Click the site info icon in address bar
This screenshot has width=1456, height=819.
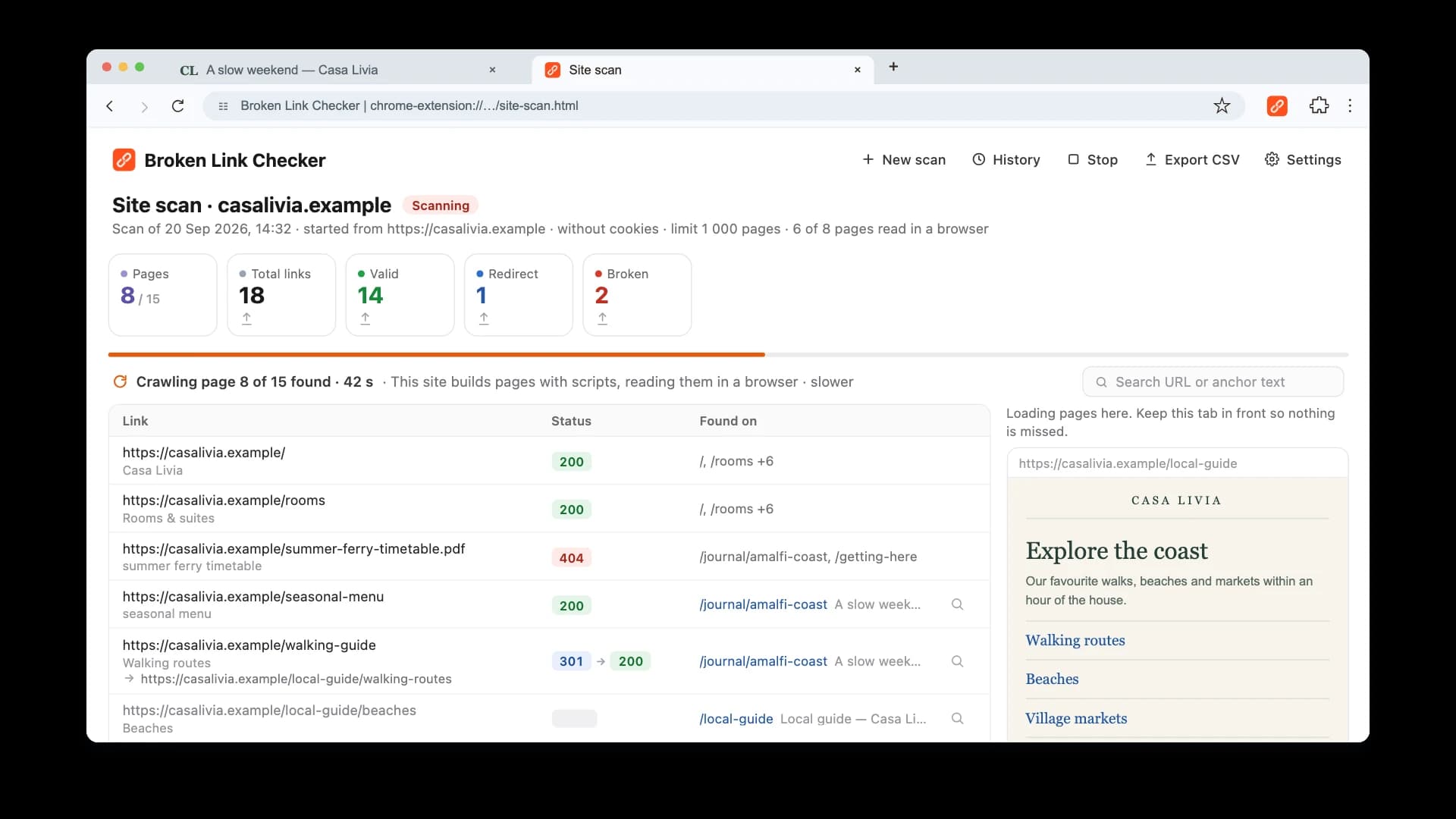click(223, 106)
